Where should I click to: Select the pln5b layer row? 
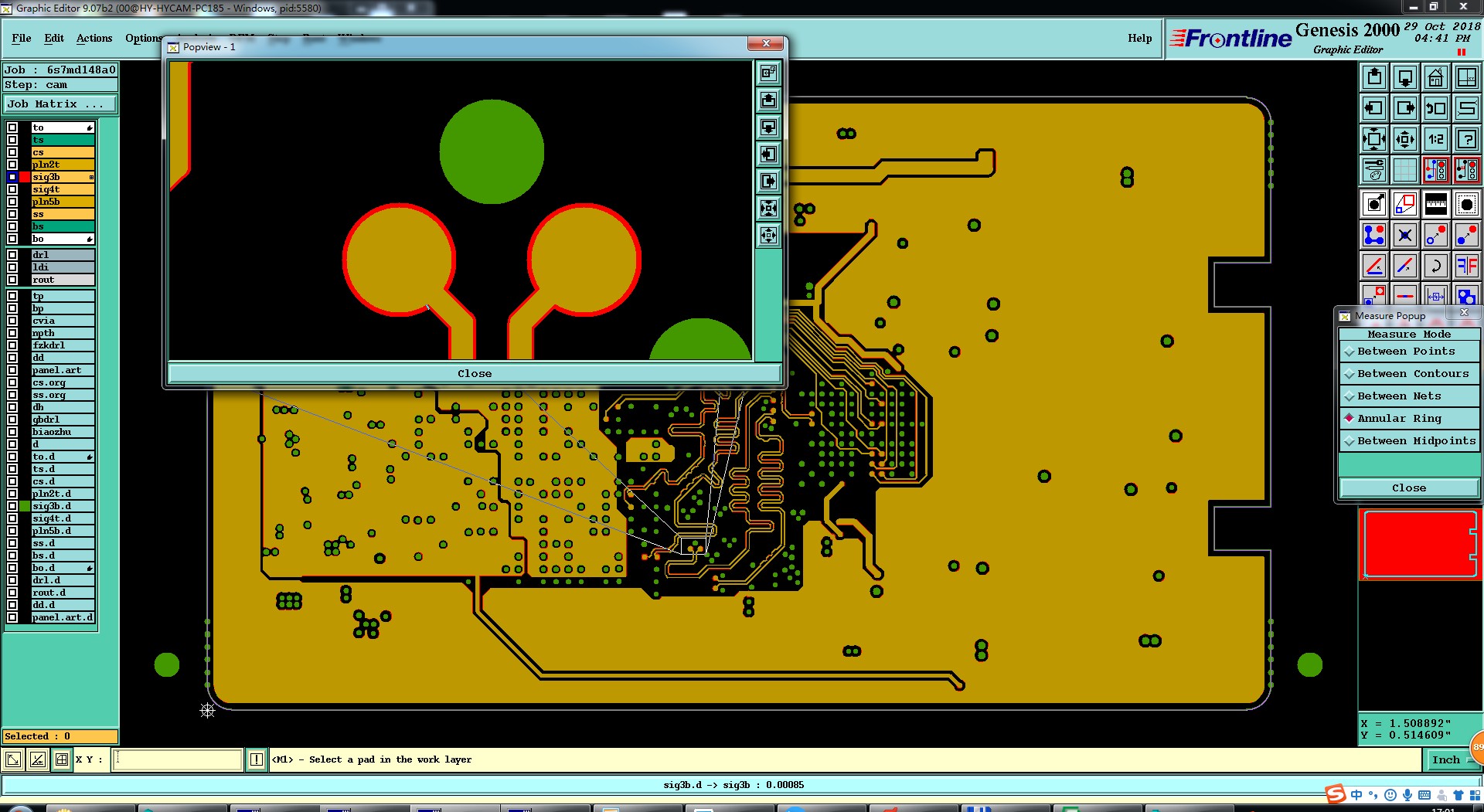click(63, 202)
